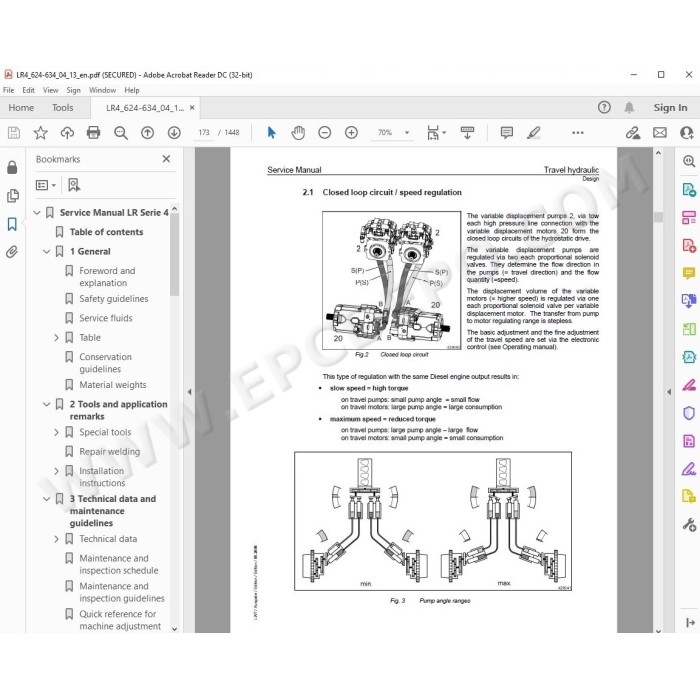700x700 pixels.
Task: Add file to starred with star icon
Action: coord(40,133)
